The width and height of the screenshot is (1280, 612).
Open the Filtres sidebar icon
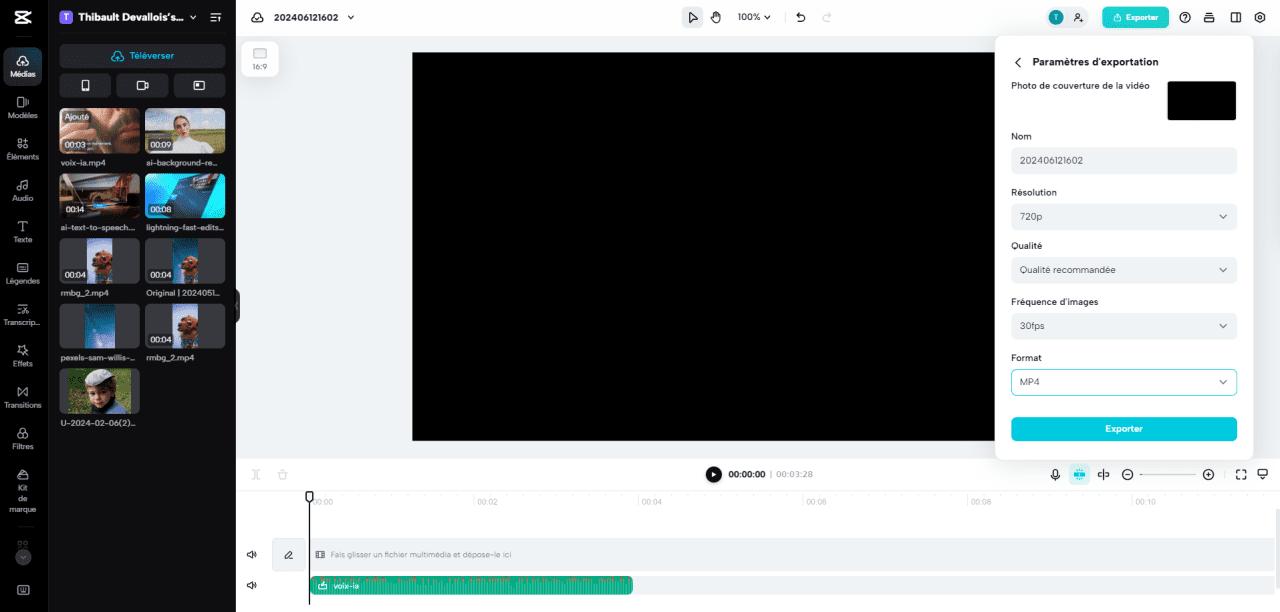(x=23, y=439)
